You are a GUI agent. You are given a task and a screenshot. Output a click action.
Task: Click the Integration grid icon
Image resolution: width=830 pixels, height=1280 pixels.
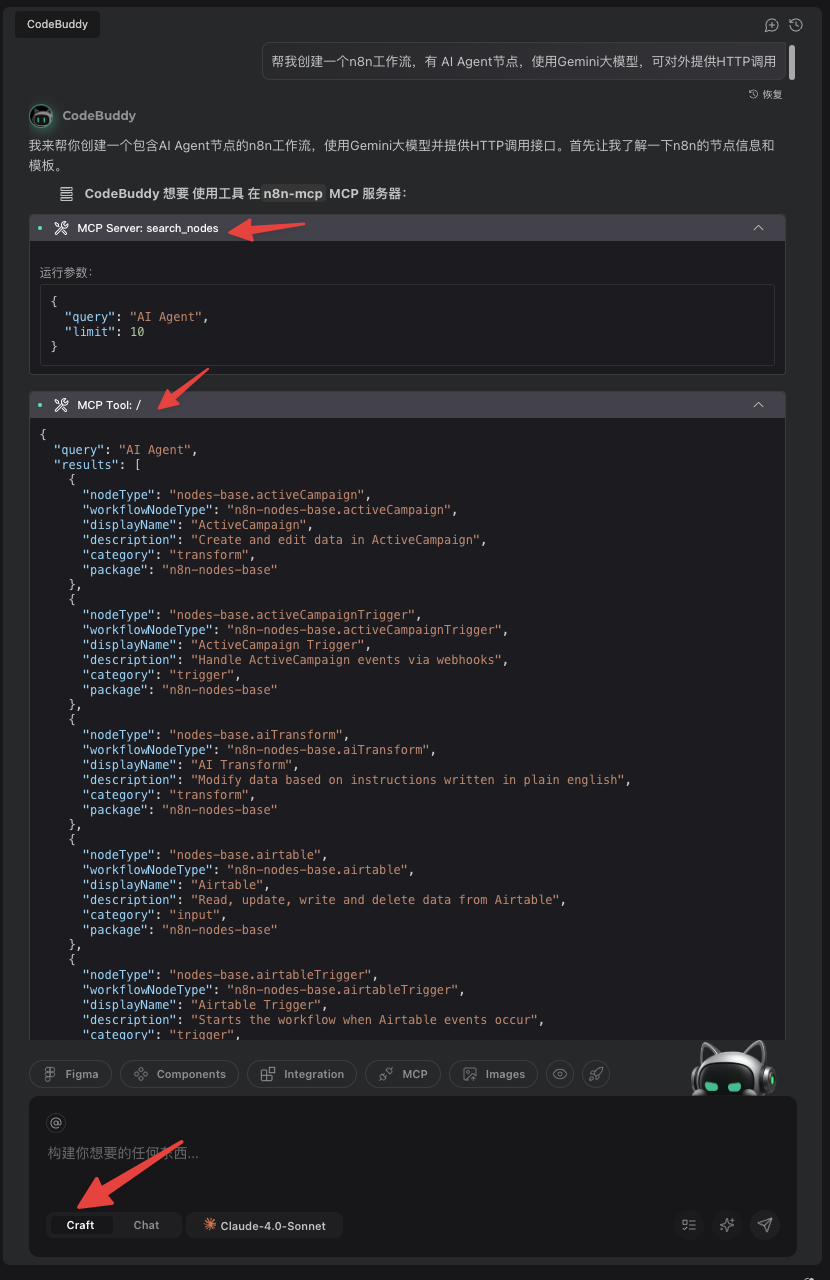[x=268, y=1074]
